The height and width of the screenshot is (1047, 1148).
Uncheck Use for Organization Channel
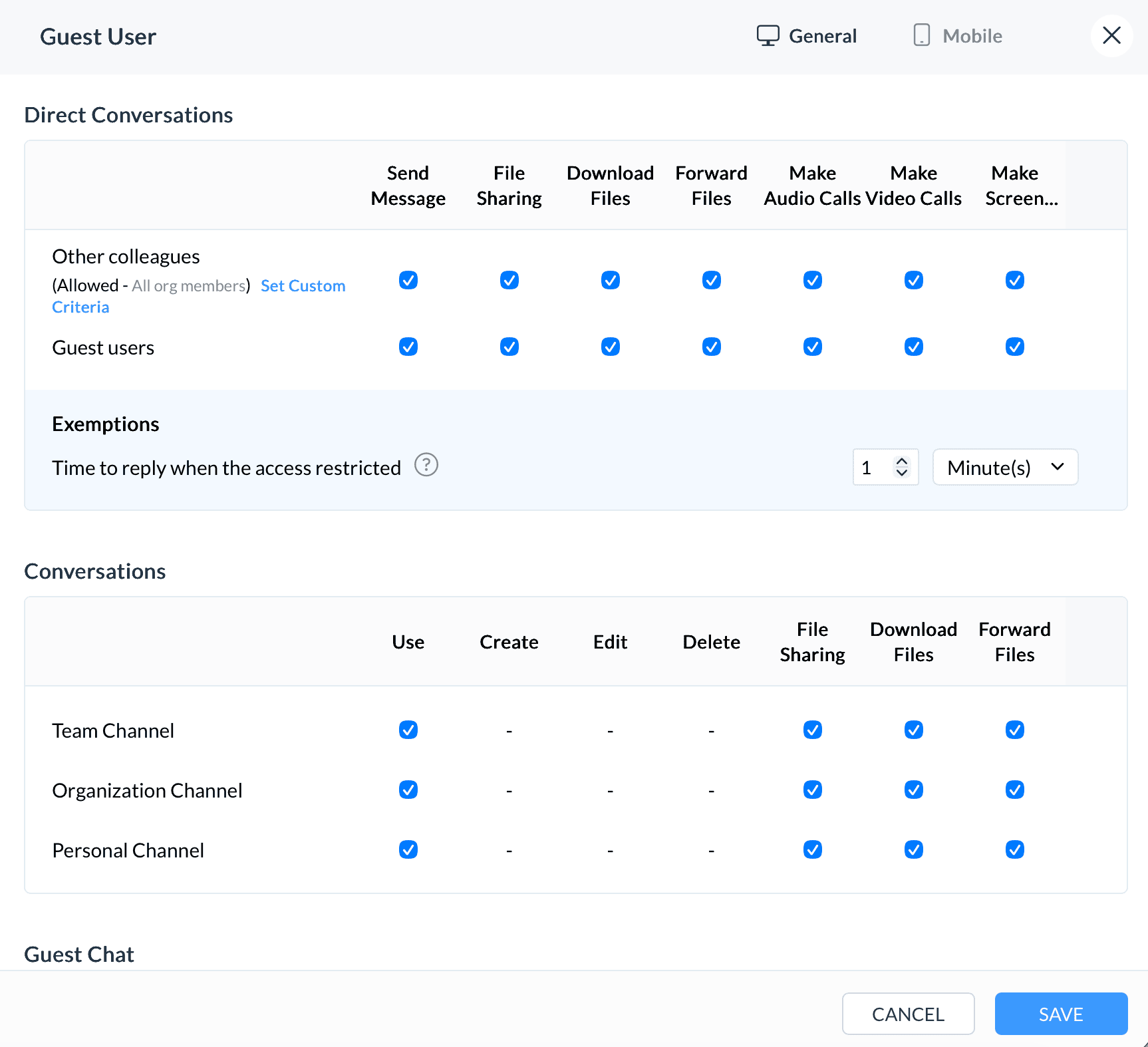click(408, 790)
